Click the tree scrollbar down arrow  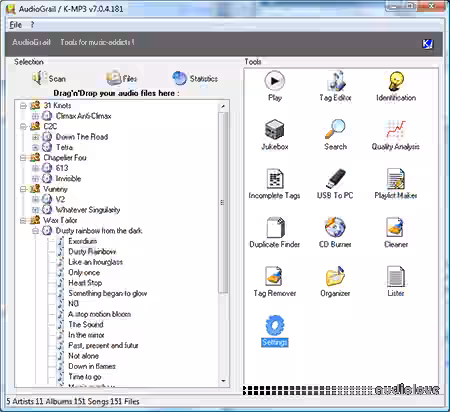point(223,381)
